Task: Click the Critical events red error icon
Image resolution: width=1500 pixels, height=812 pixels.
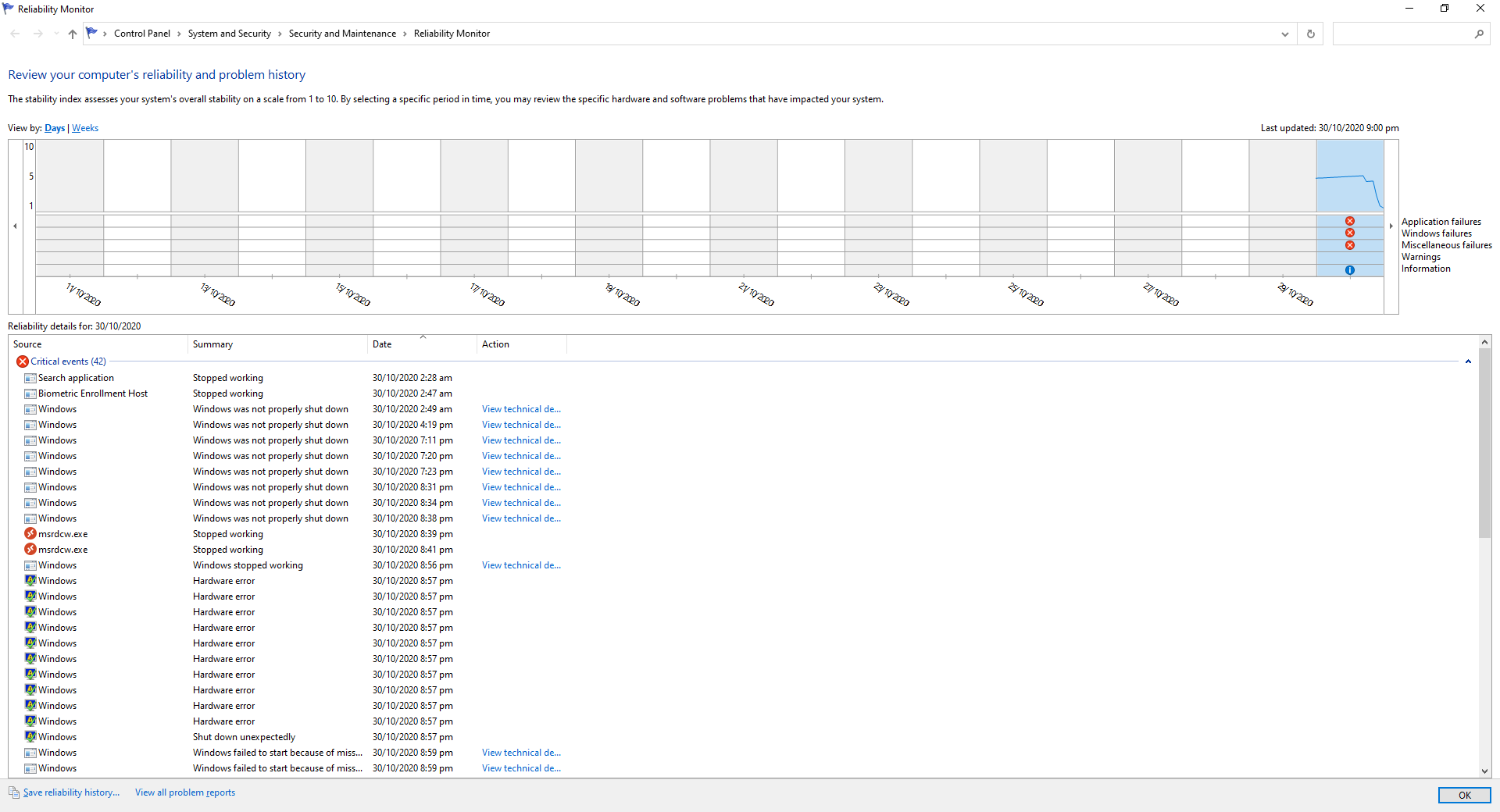Action: pos(22,361)
